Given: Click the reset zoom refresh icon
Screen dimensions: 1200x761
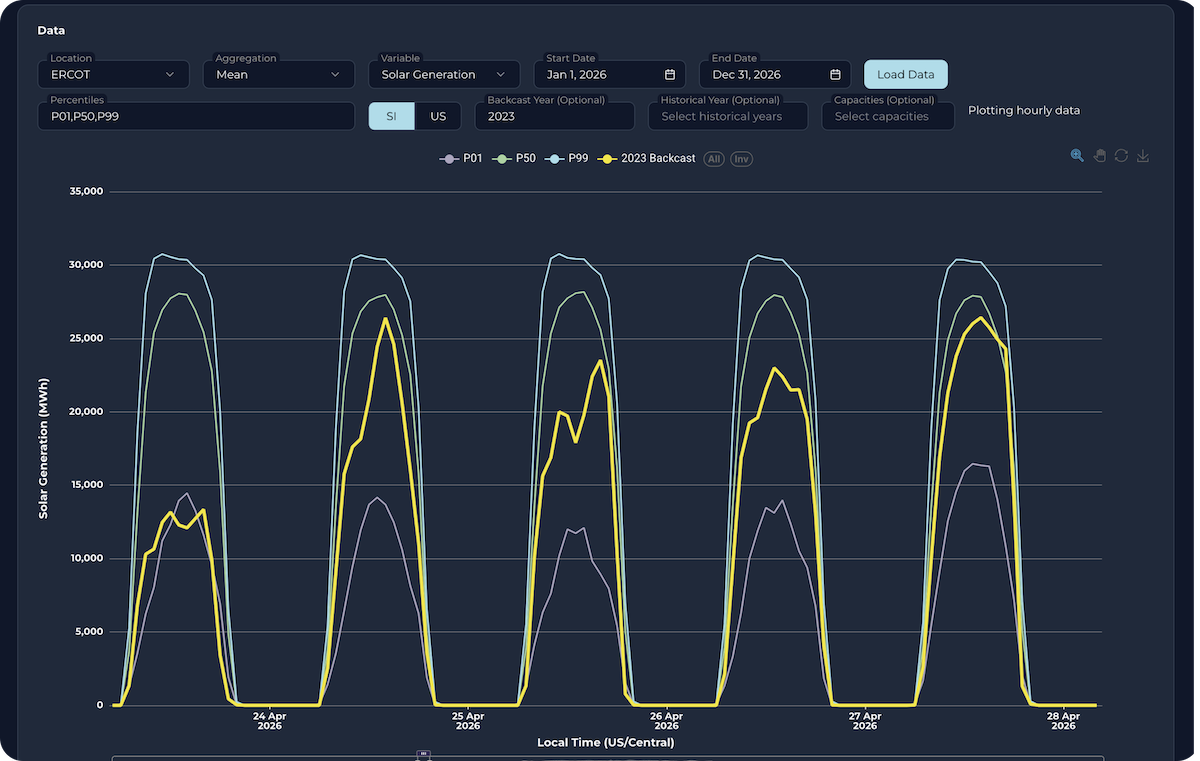Looking at the screenshot, I should 1121,156.
